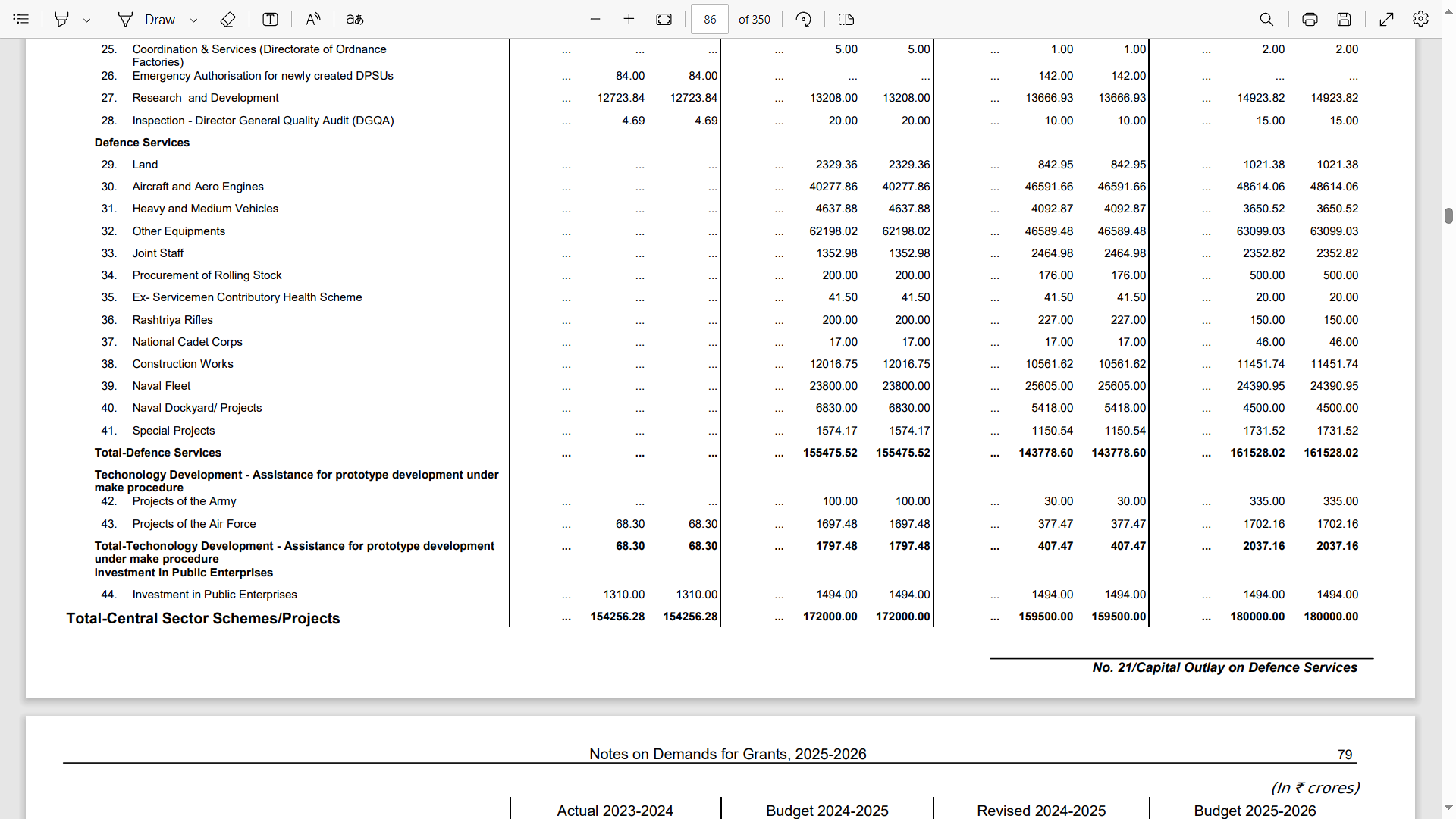Image resolution: width=1456 pixels, height=819 pixels.
Task: Switch page view layout
Action: pyautogui.click(x=846, y=19)
